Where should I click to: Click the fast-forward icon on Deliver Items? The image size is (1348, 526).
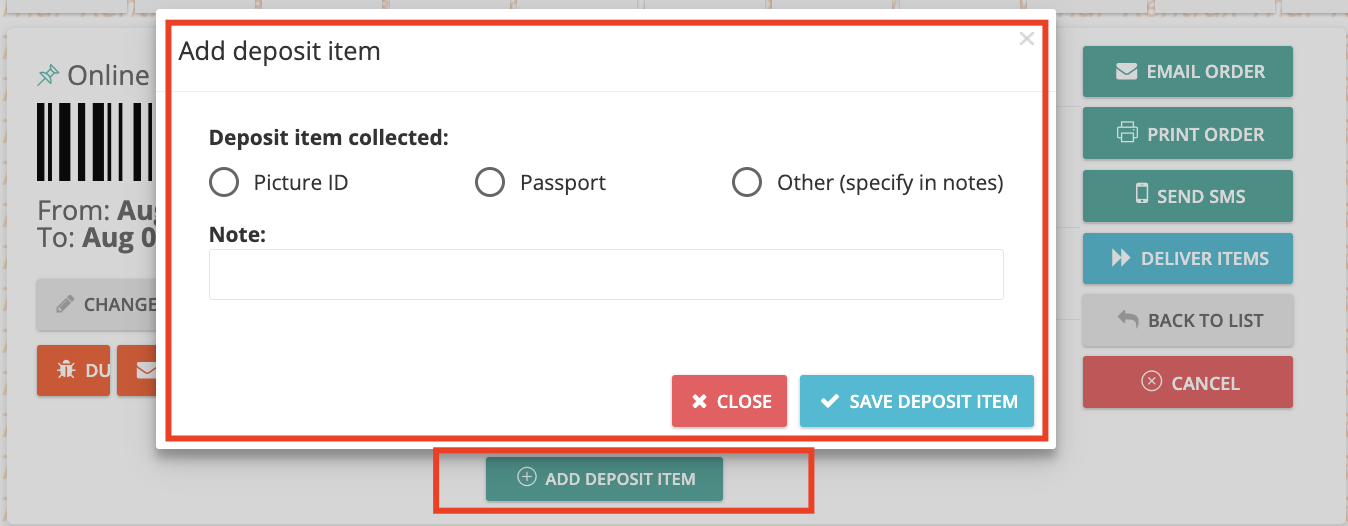[1121, 258]
